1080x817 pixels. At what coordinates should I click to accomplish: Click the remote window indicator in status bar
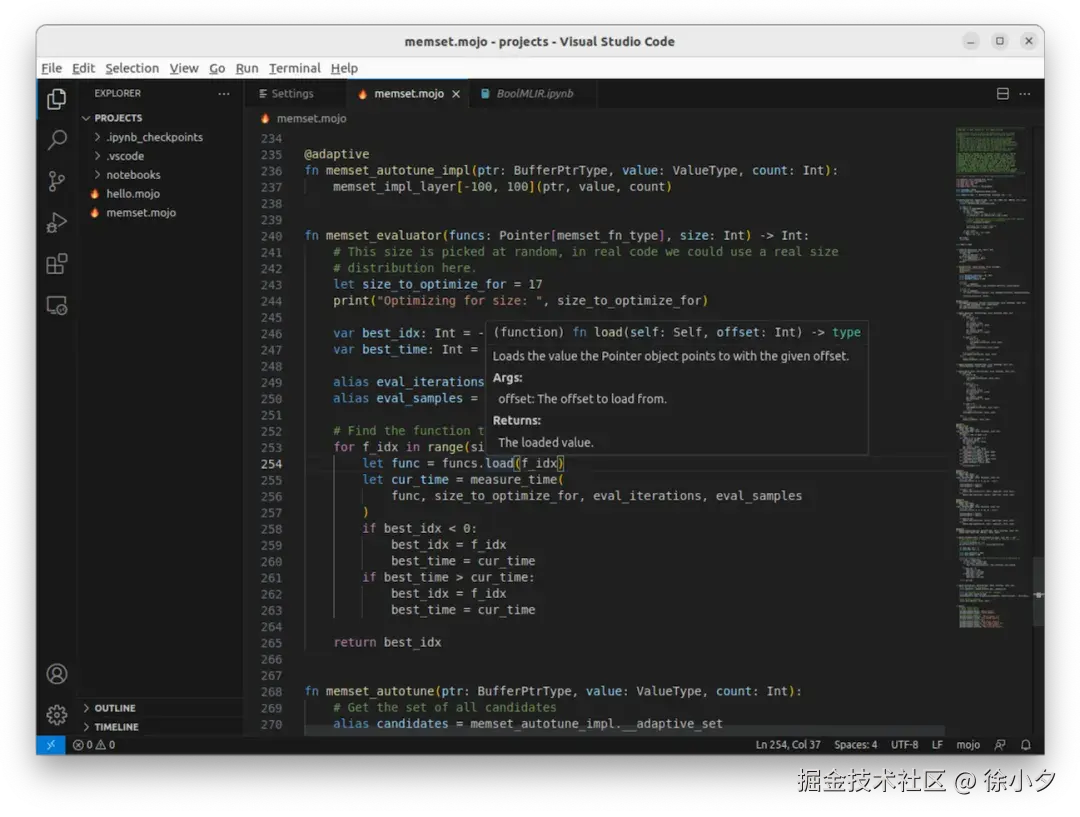51,745
